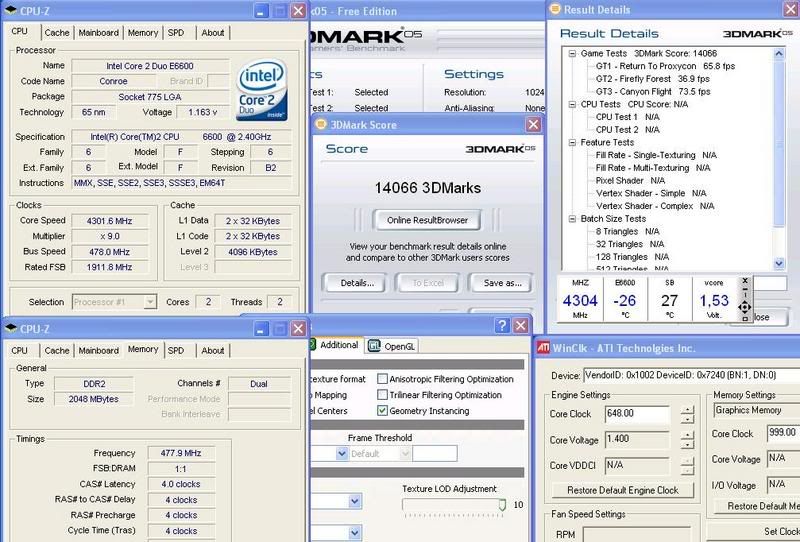Image resolution: width=800 pixels, height=542 pixels.
Task: Decrease Core Voltage with the down stepper arrow
Action: pos(687,445)
